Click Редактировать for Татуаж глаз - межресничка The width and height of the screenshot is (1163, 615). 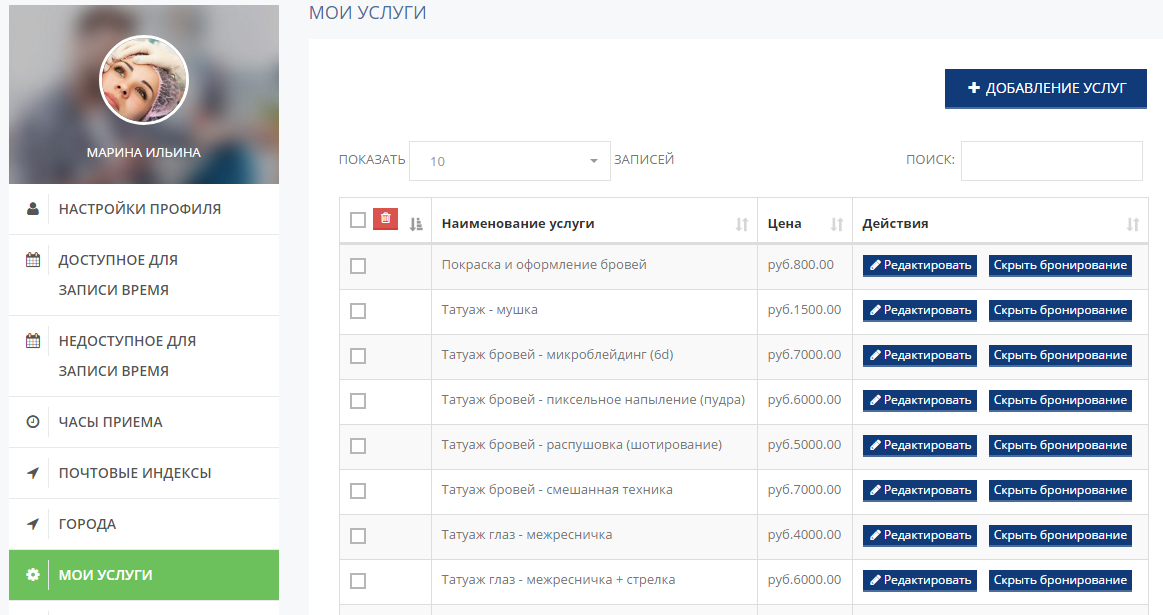(920, 536)
